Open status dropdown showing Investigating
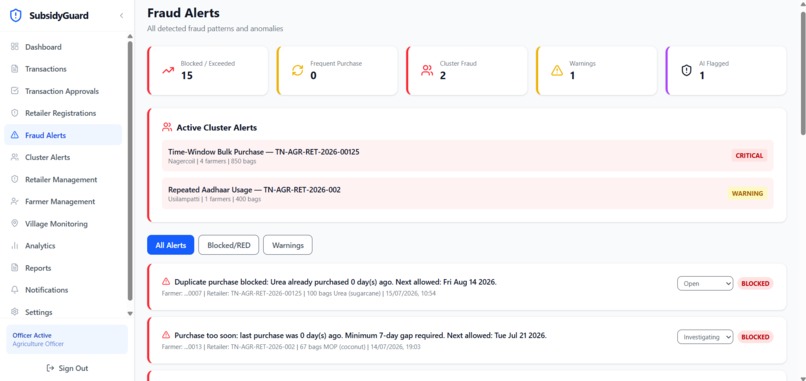The image size is (806, 381). 705,337
